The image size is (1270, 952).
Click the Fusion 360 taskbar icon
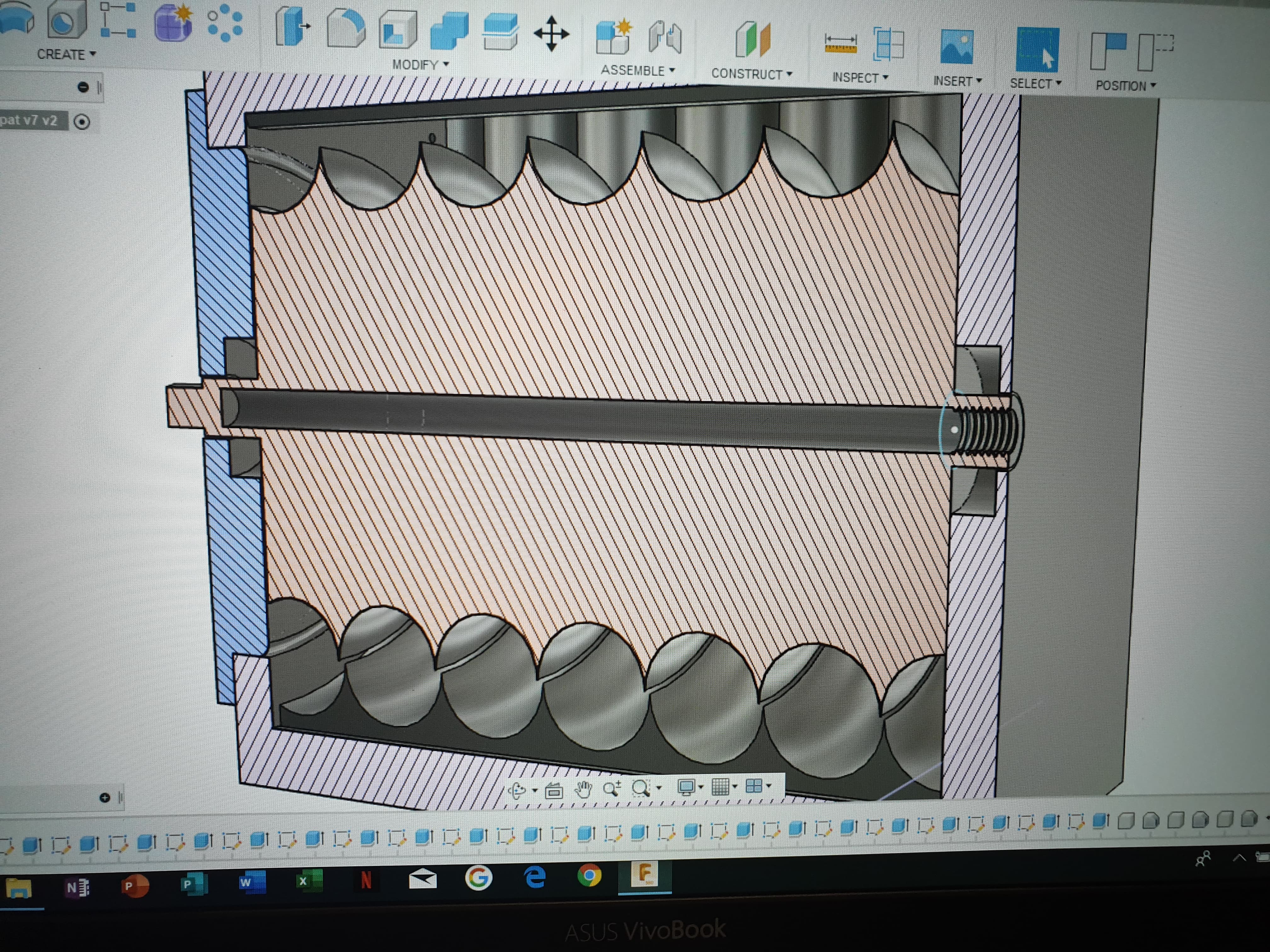point(644,875)
